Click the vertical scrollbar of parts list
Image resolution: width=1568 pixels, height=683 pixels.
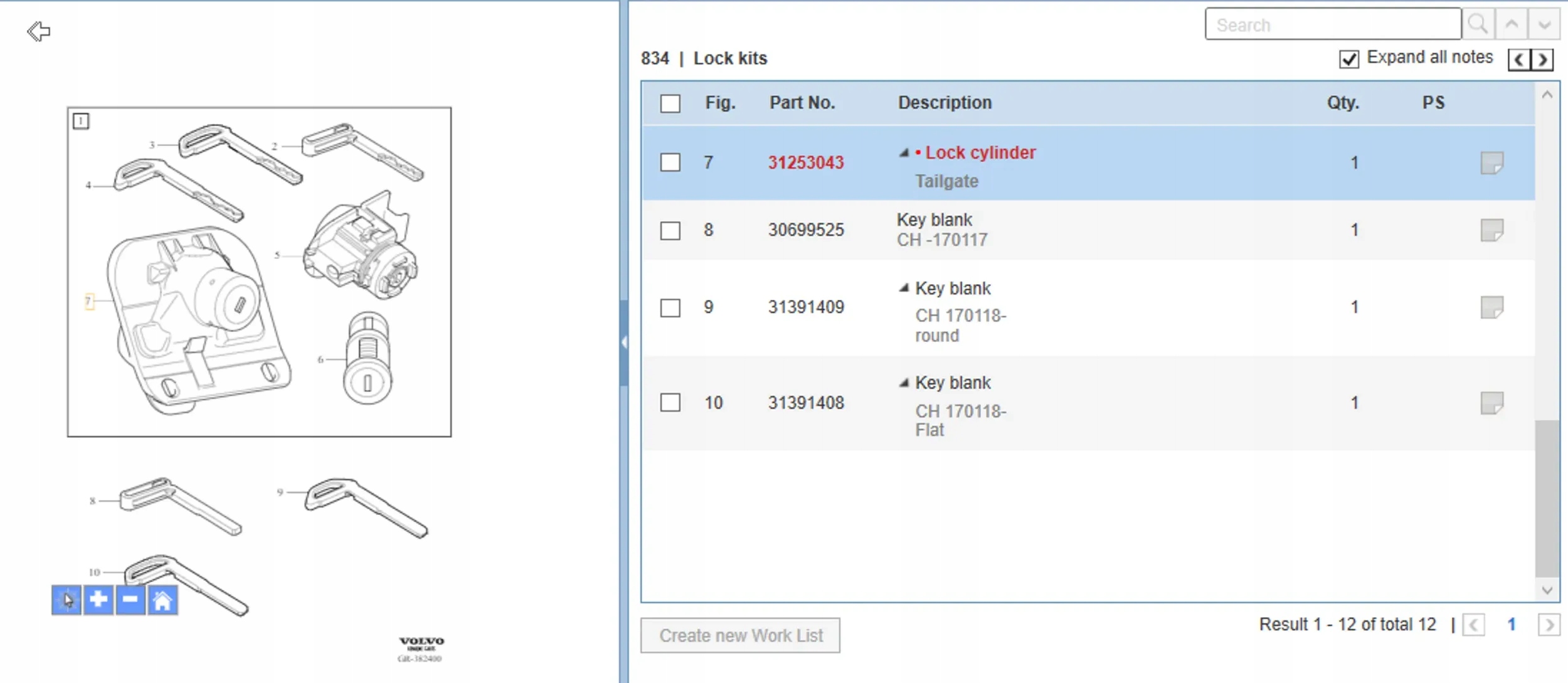pos(1547,498)
